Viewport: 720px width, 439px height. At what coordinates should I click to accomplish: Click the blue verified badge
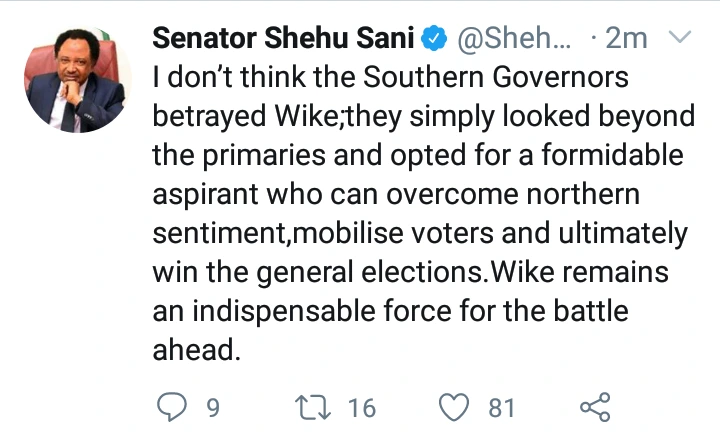[x=434, y=40]
